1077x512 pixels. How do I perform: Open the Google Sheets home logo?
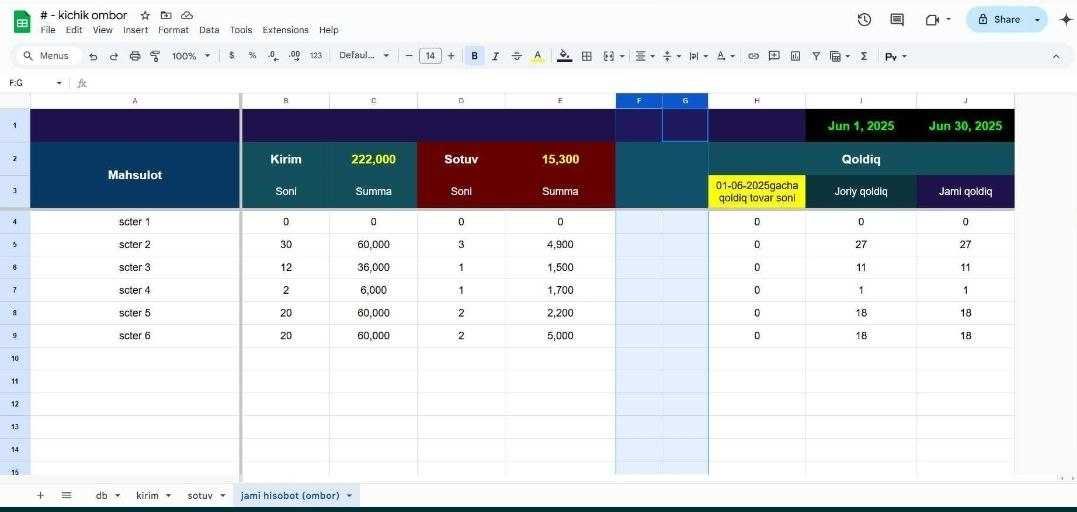[x=22, y=22]
